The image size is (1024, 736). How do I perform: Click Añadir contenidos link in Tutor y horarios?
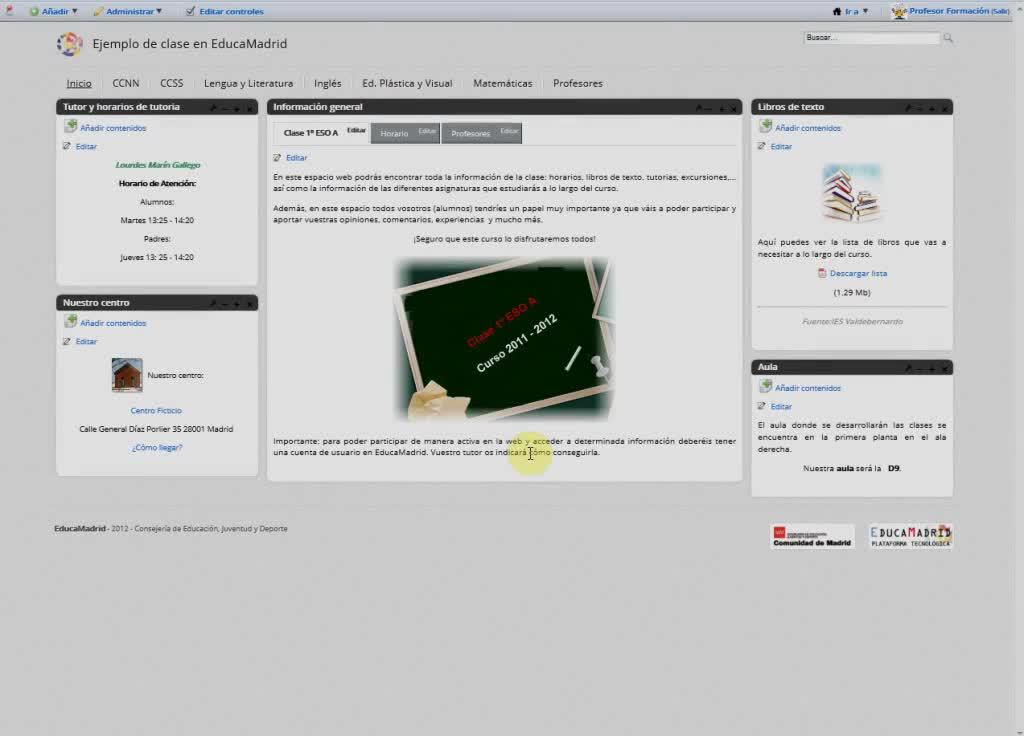coord(113,128)
